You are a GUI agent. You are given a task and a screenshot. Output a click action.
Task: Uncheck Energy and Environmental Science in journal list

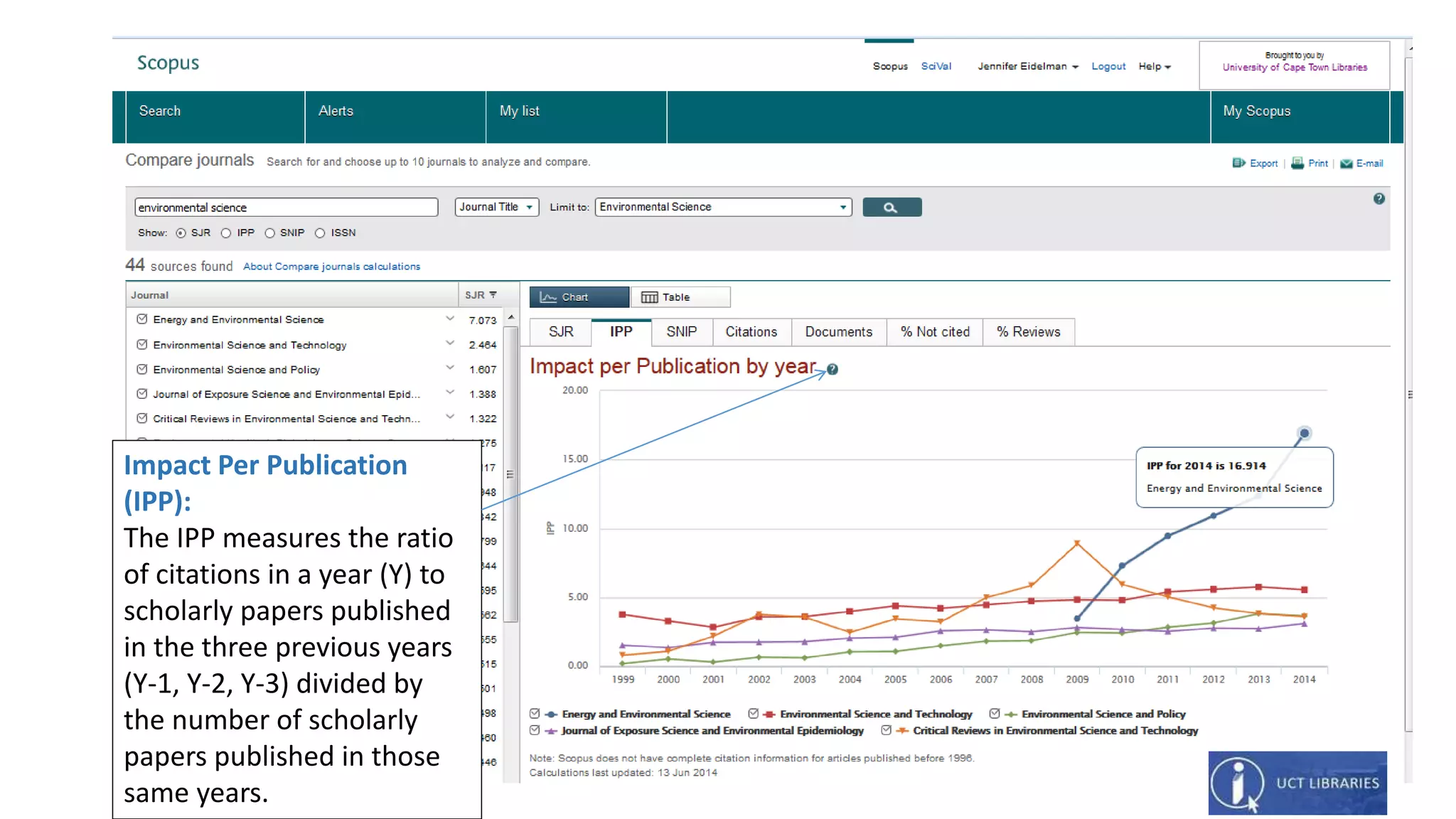coord(142,319)
